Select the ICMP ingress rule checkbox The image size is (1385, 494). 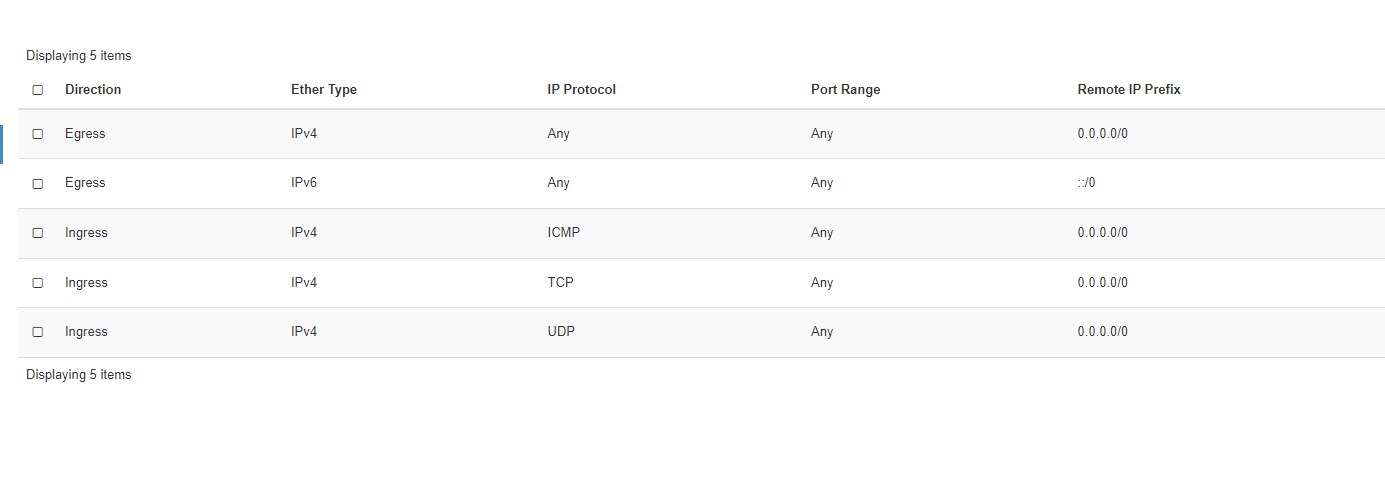click(x=38, y=233)
